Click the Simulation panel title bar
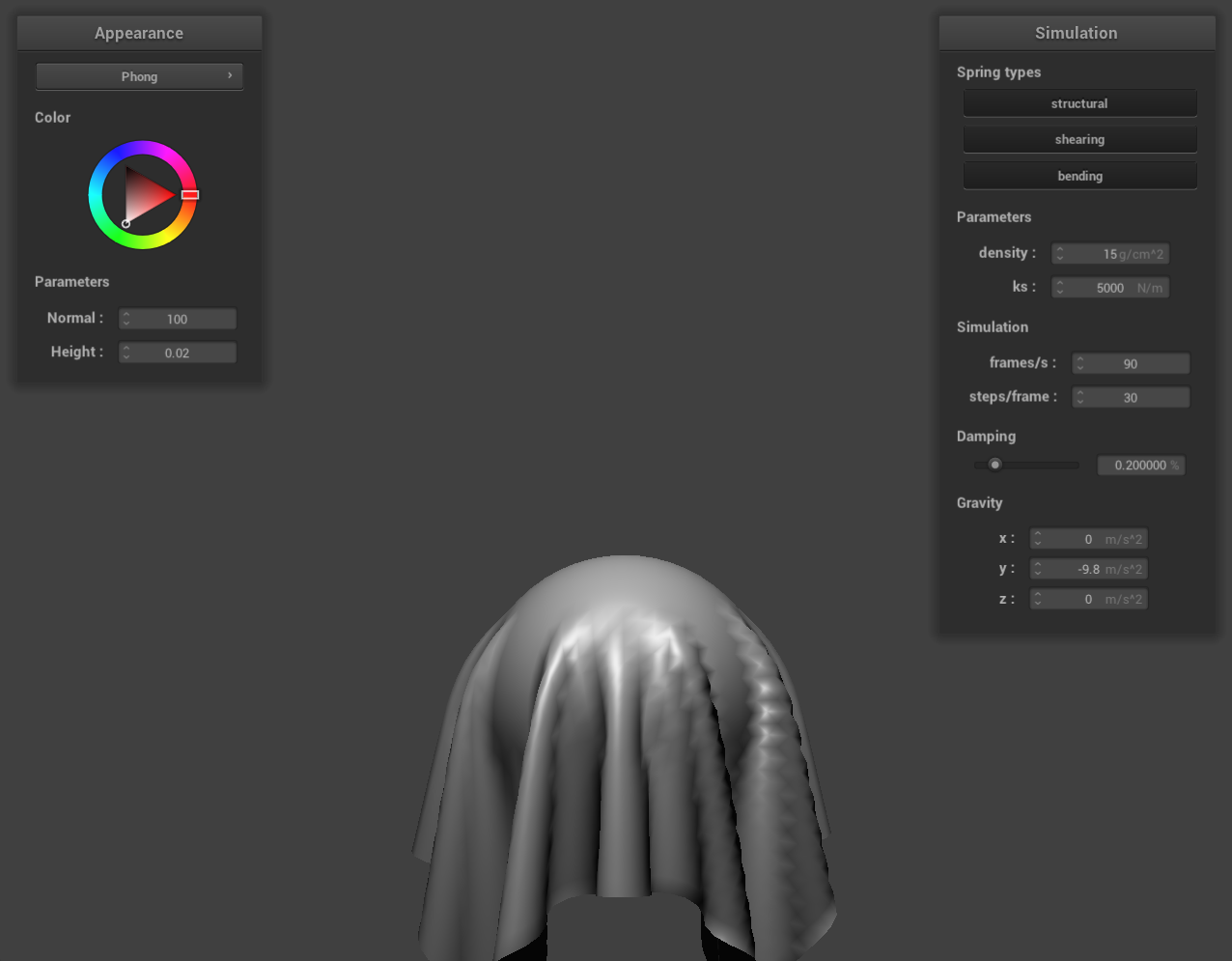The image size is (1232, 961). click(1077, 33)
